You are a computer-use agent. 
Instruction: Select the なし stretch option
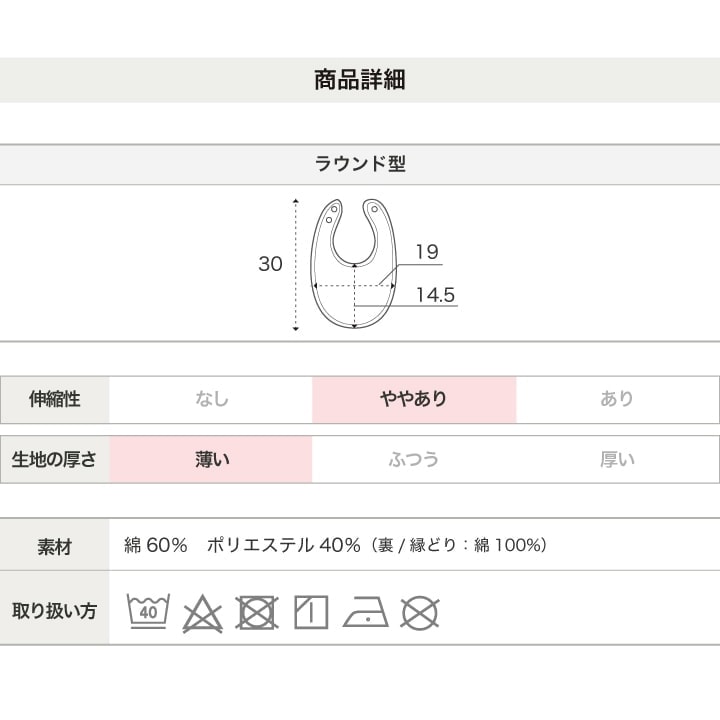tap(211, 399)
